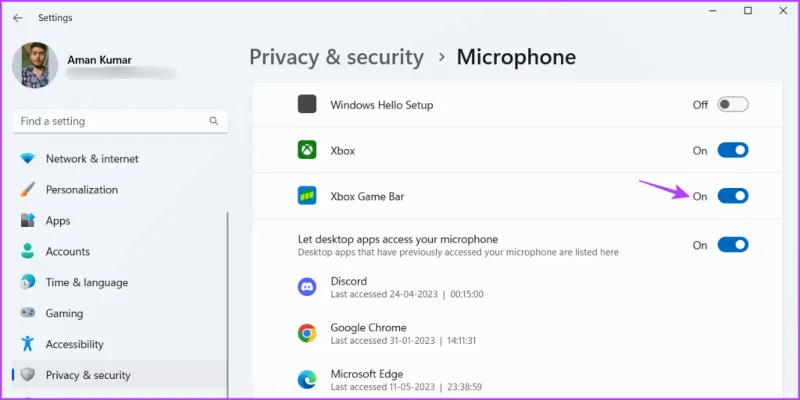Click the Gaming controller icon

[28, 312]
